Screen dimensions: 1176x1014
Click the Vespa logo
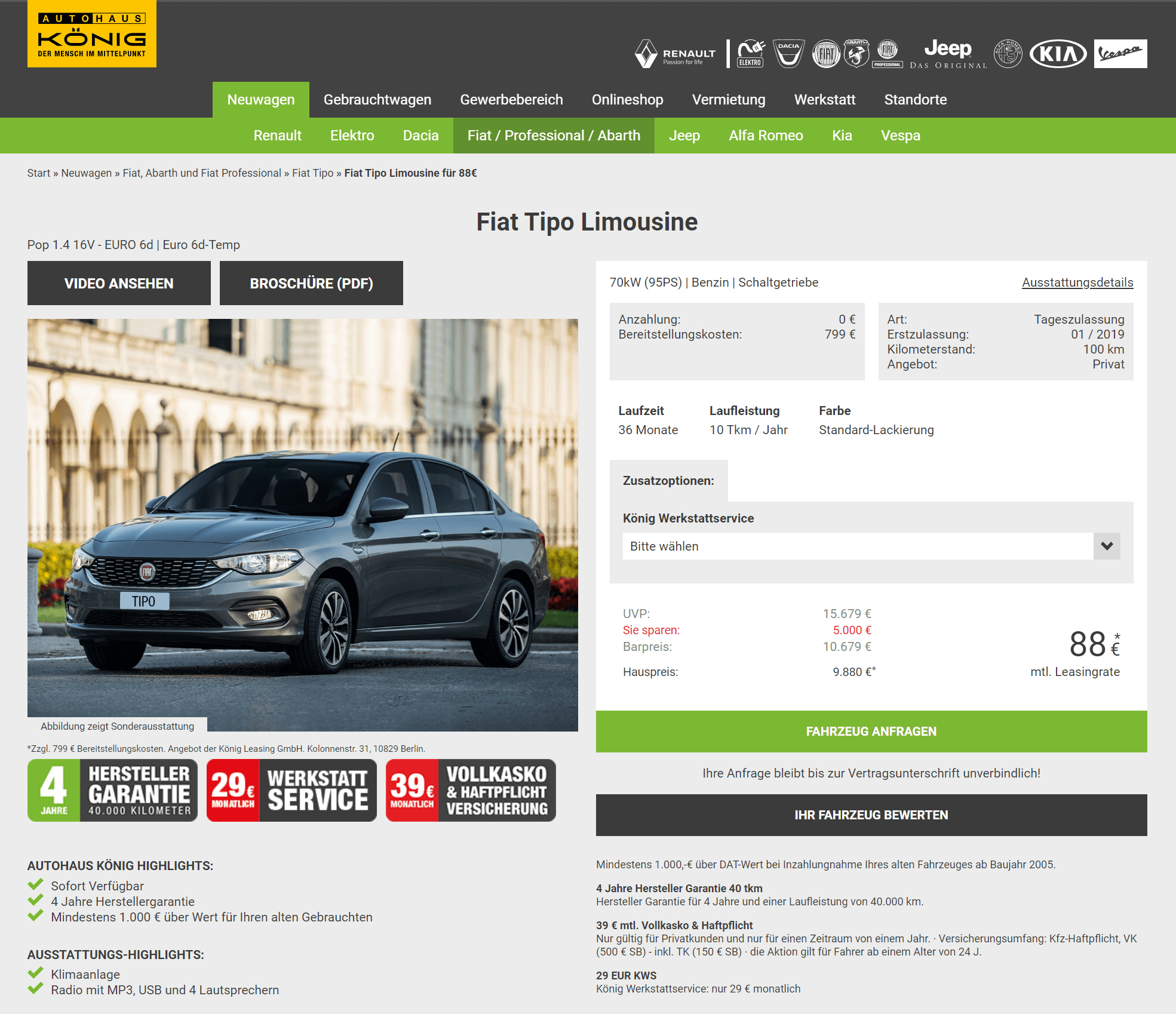click(x=1120, y=54)
